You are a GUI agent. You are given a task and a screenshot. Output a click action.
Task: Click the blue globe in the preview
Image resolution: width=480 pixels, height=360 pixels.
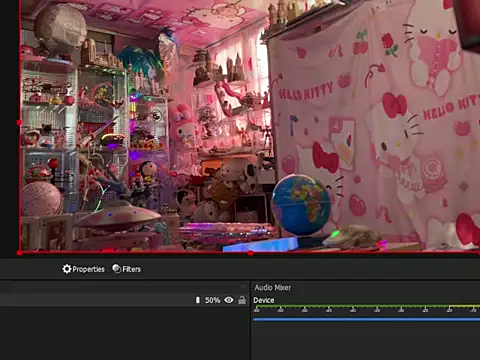coord(301,205)
